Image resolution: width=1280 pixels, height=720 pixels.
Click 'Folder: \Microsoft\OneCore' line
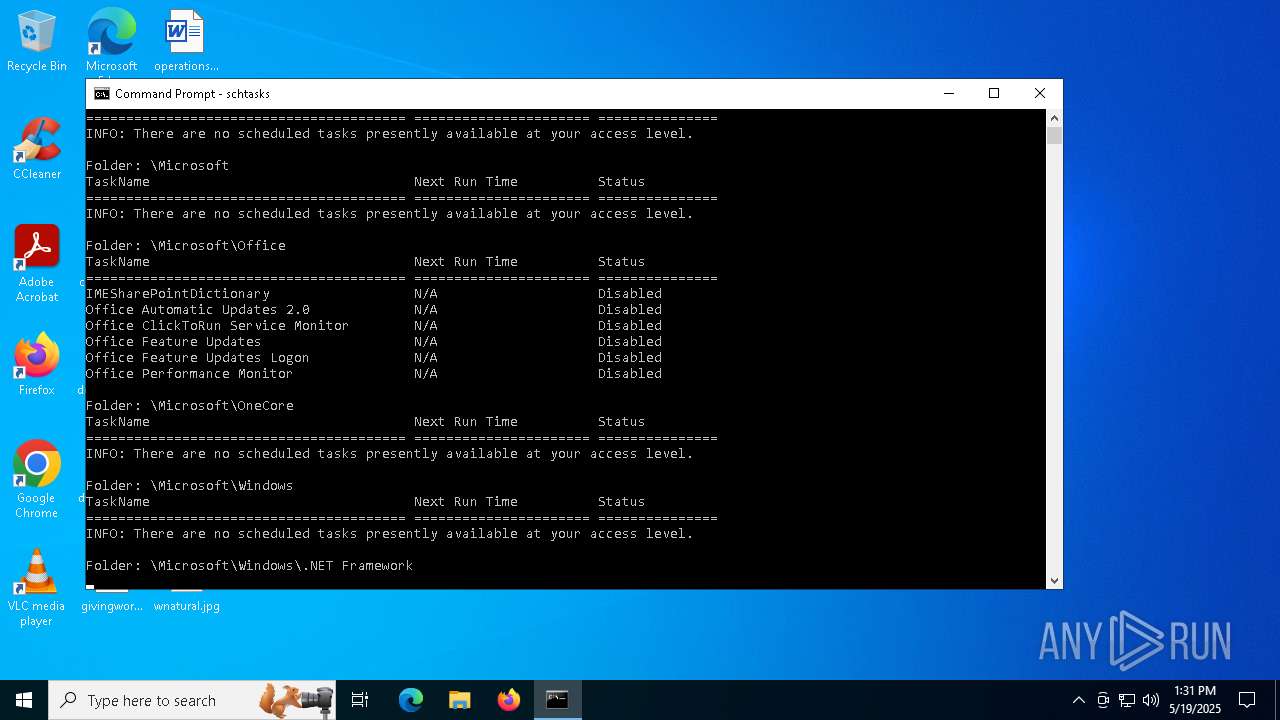tap(190, 406)
